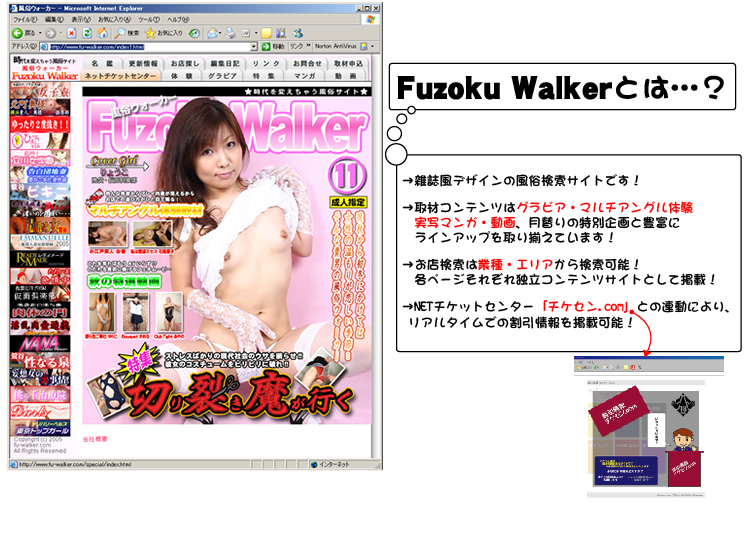Select the 動画 site tab
Image resolution: width=750 pixels, height=550 pixels.
coord(345,76)
